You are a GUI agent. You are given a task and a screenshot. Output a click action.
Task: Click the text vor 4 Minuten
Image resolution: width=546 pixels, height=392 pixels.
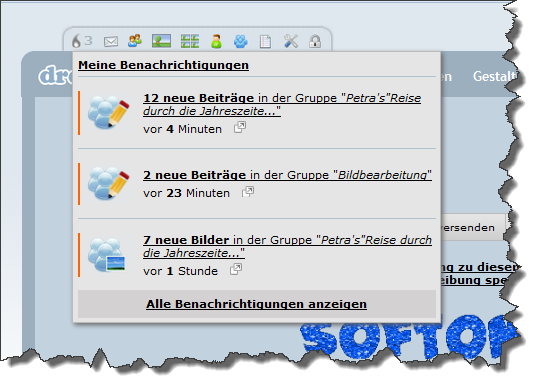tap(182, 129)
